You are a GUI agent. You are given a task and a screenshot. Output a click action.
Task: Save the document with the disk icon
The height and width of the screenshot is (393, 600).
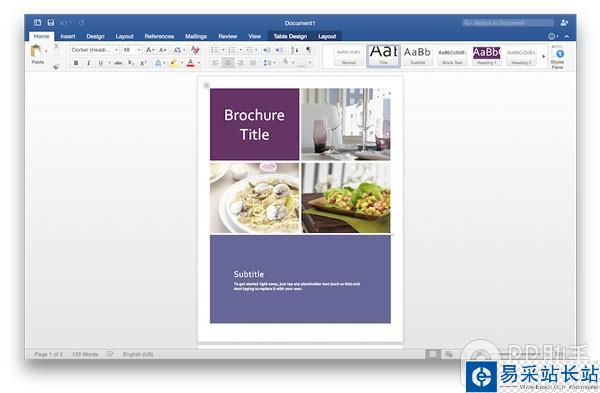[x=51, y=23]
